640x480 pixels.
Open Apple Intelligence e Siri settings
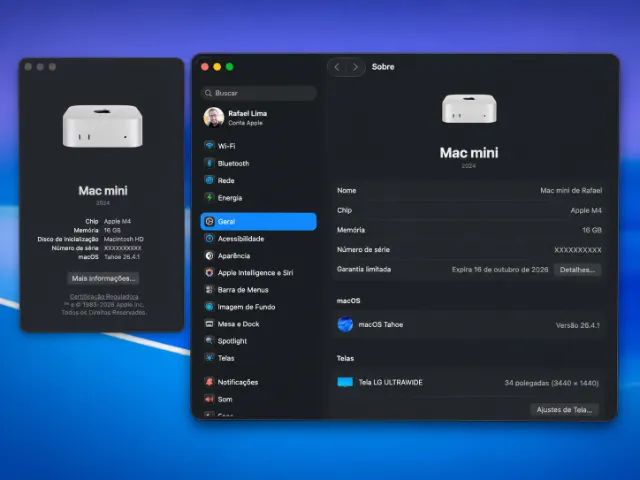pos(259,273)
